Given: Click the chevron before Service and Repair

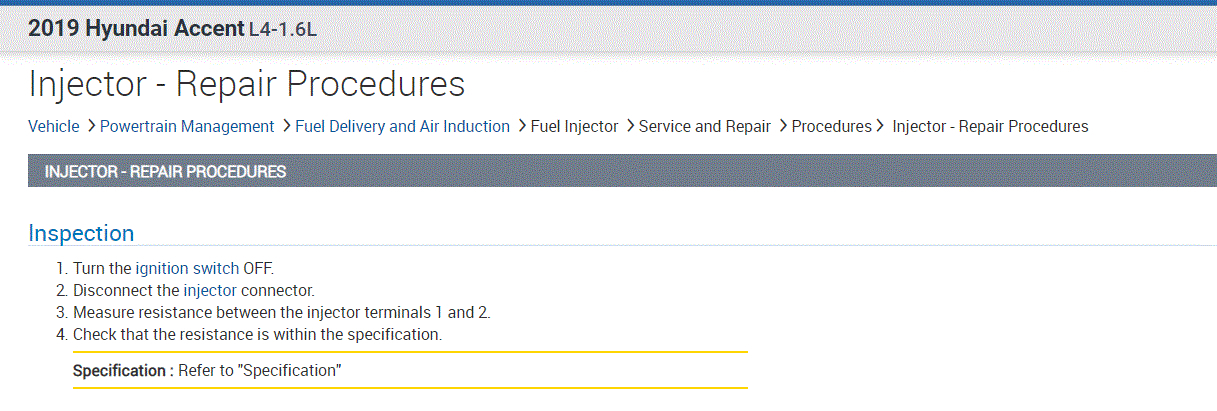Looking at the screenshot, I should [x=630, y=126].
